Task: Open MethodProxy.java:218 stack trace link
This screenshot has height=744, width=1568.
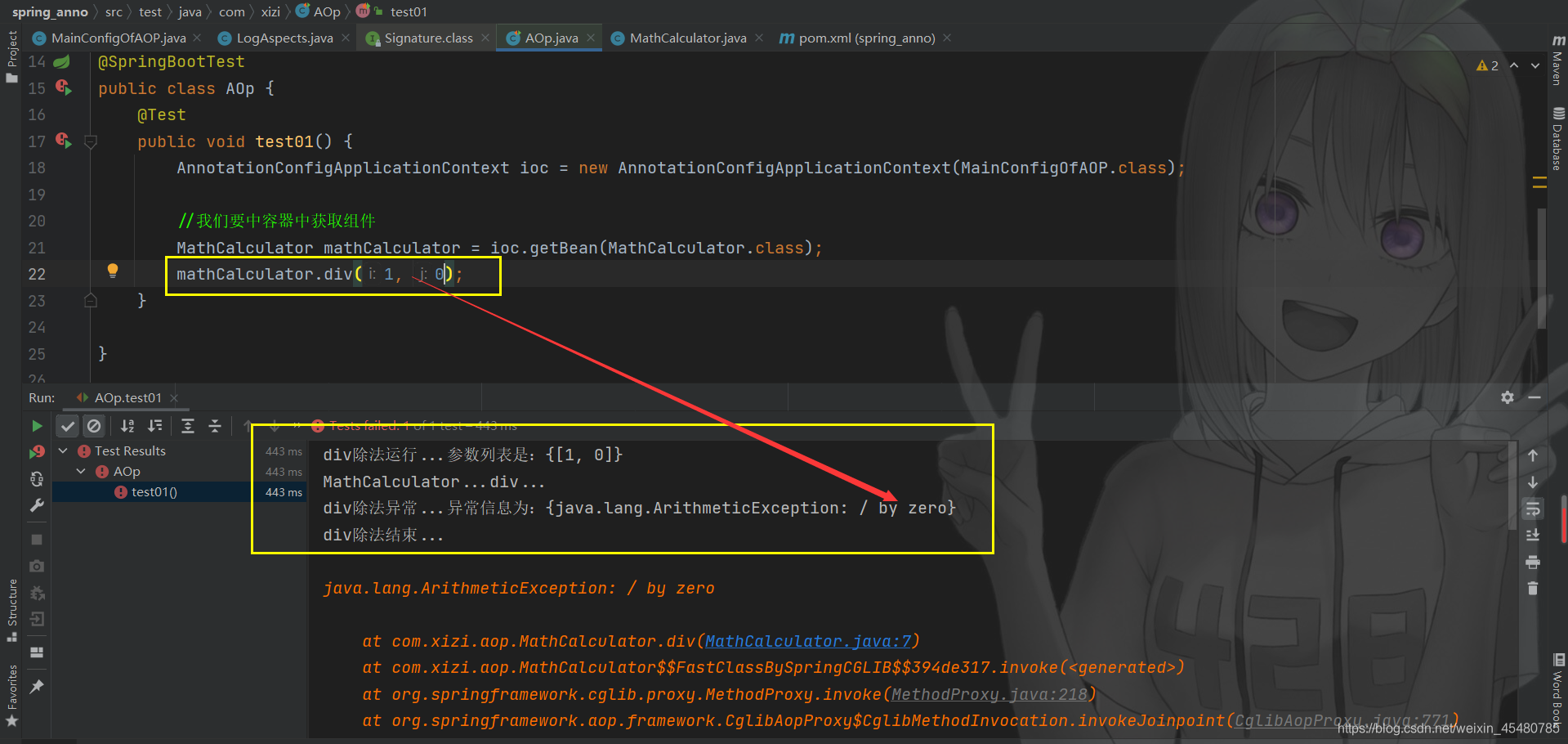Action: coord(989,695)
